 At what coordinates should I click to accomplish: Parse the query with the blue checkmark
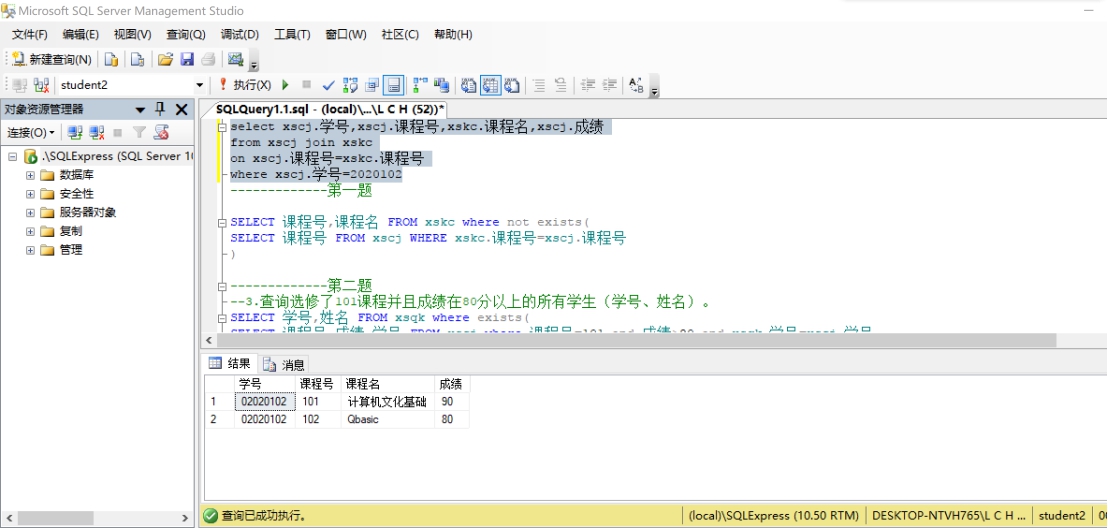pyautogui.click(x=328, y=86)
